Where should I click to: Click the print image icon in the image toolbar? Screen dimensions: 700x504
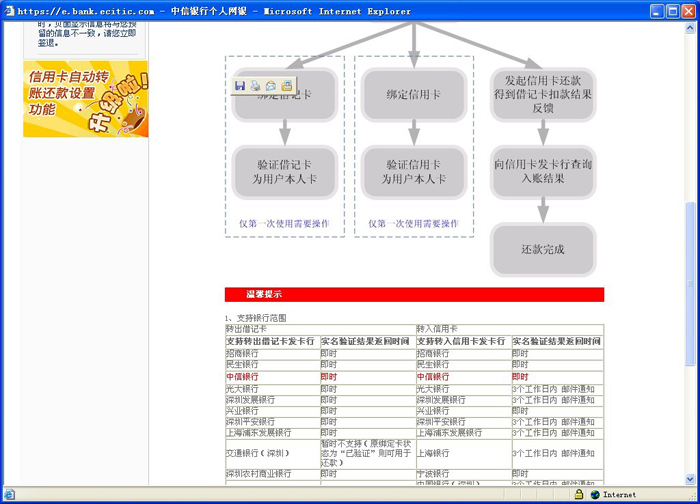pyautogui.click(x=256, y=86)
